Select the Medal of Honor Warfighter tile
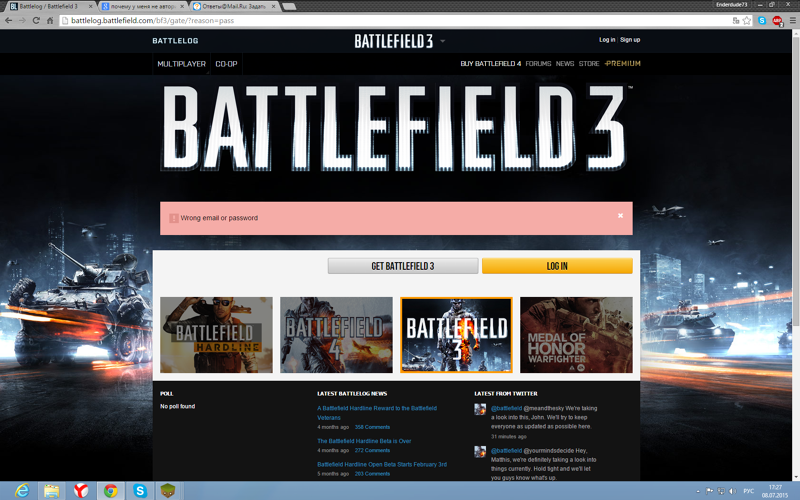Viewport: 800px width, 500px height. [576, 335]
